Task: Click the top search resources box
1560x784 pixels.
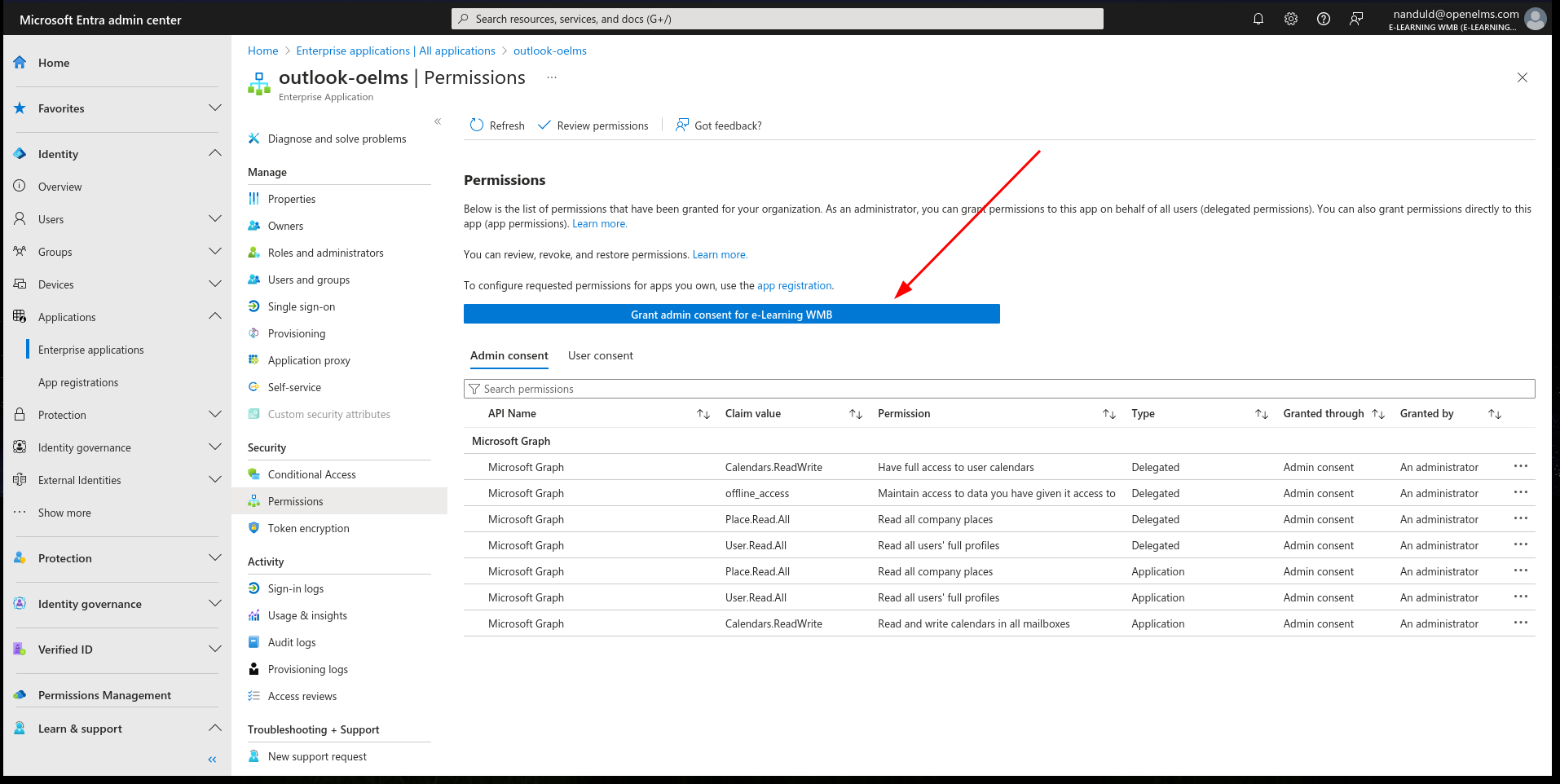Action: pyautogui.click(x=778, y=19)
